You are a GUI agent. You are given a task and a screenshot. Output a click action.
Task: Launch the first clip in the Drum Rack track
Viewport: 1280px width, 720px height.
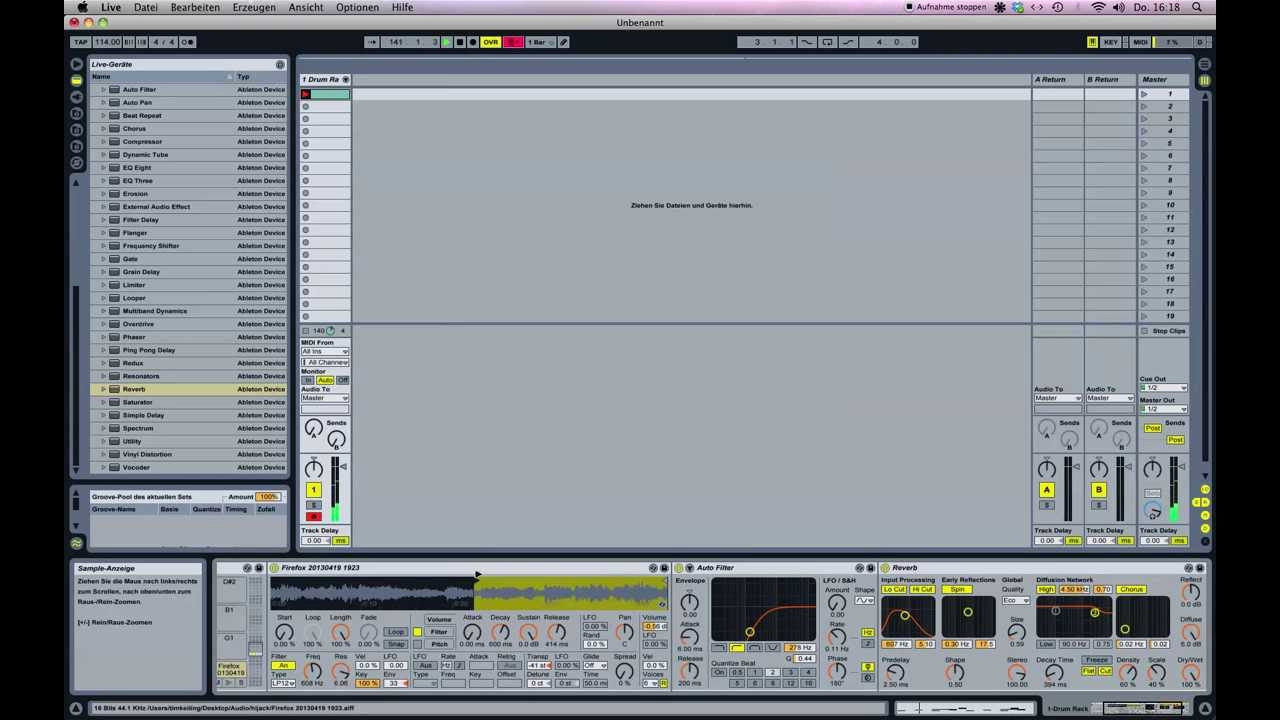306,94
